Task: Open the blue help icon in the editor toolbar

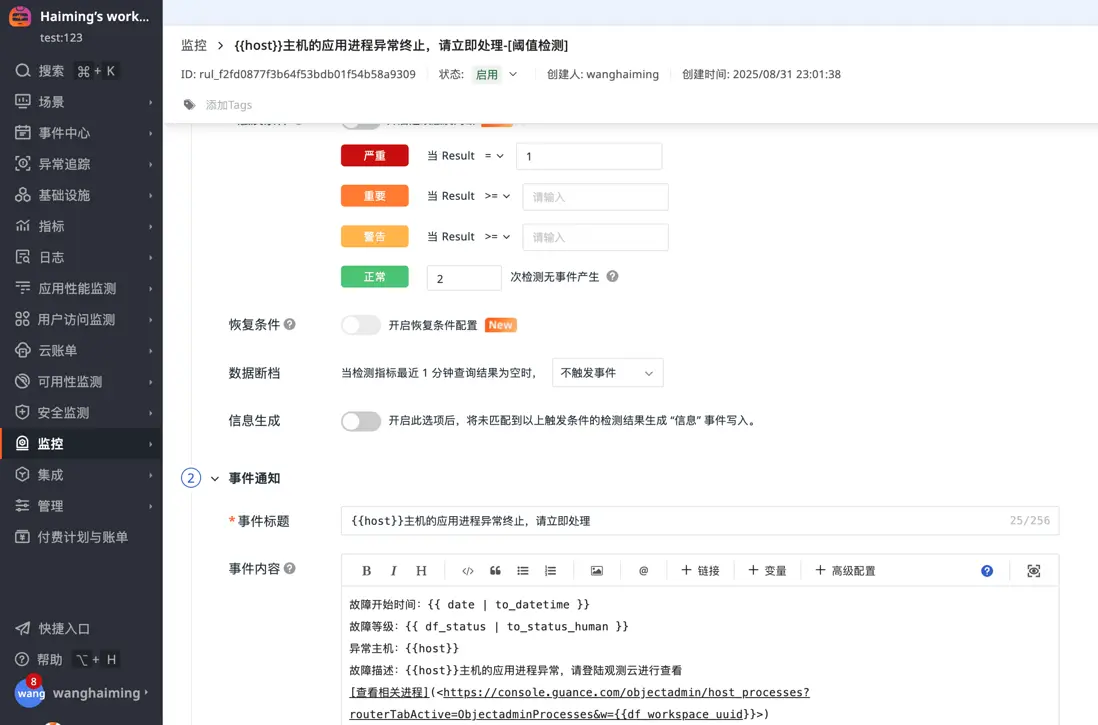Action: (x=987, y=570)
